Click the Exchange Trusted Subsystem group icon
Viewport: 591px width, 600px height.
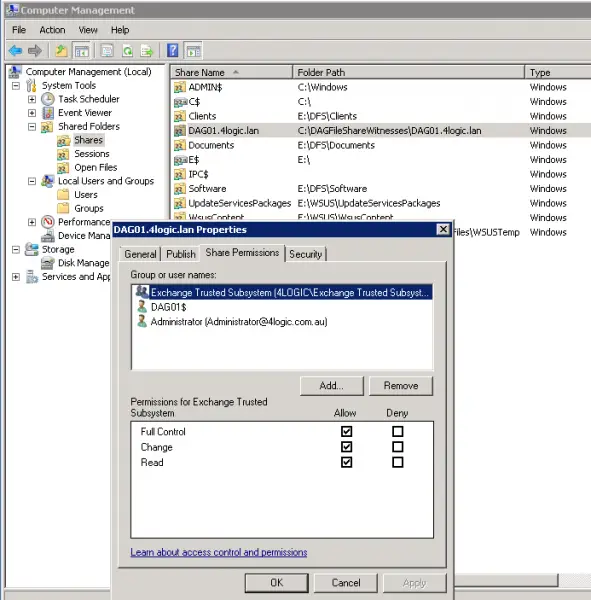pos(142,292)
